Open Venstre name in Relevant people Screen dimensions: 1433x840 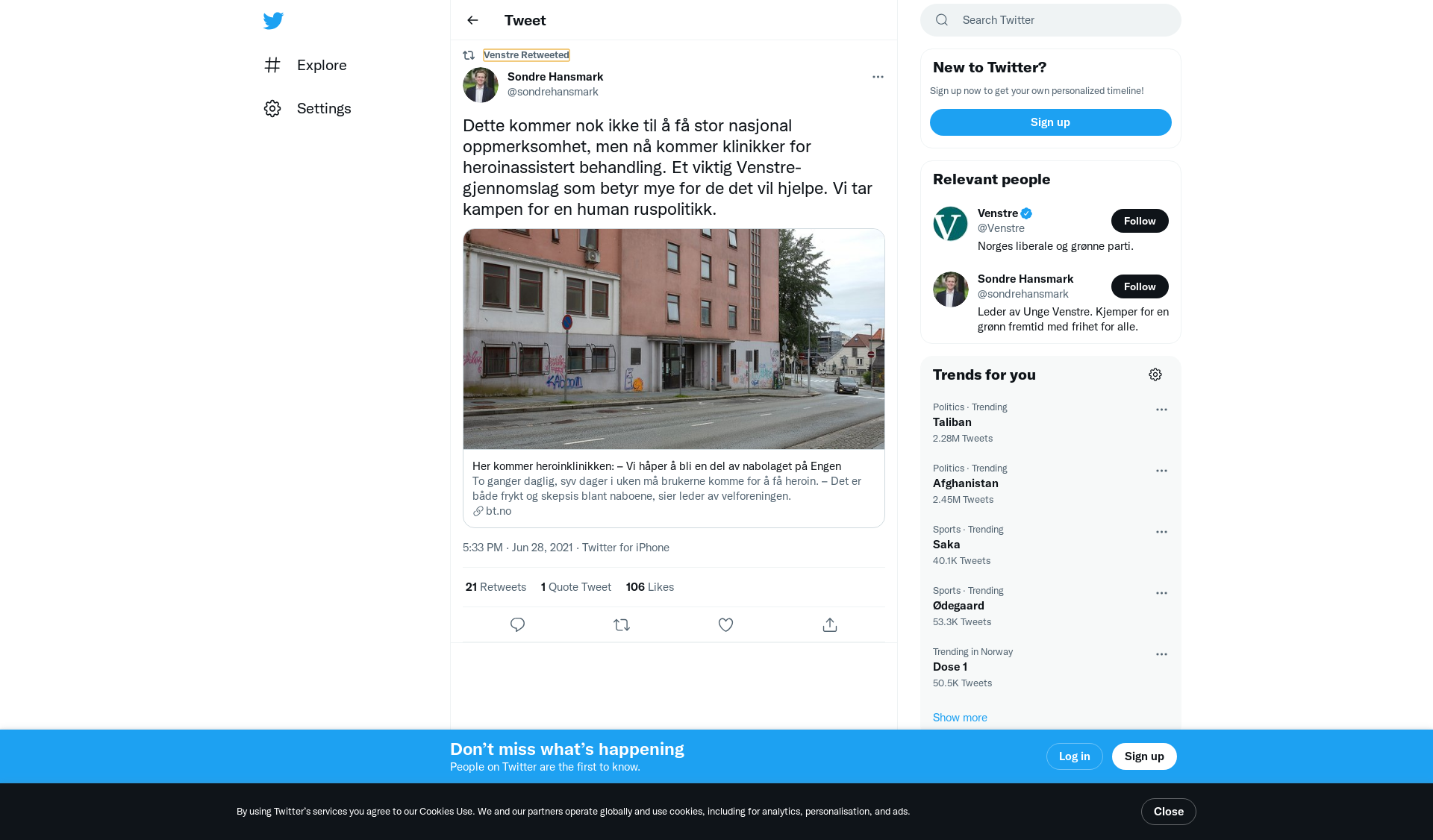coord(998,213)
